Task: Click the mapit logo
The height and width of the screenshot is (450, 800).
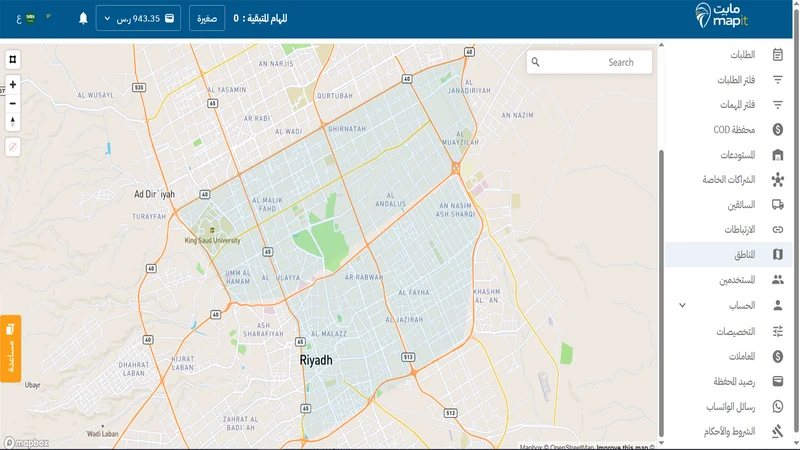Action: pyautogui.click(x=722, y=15)
